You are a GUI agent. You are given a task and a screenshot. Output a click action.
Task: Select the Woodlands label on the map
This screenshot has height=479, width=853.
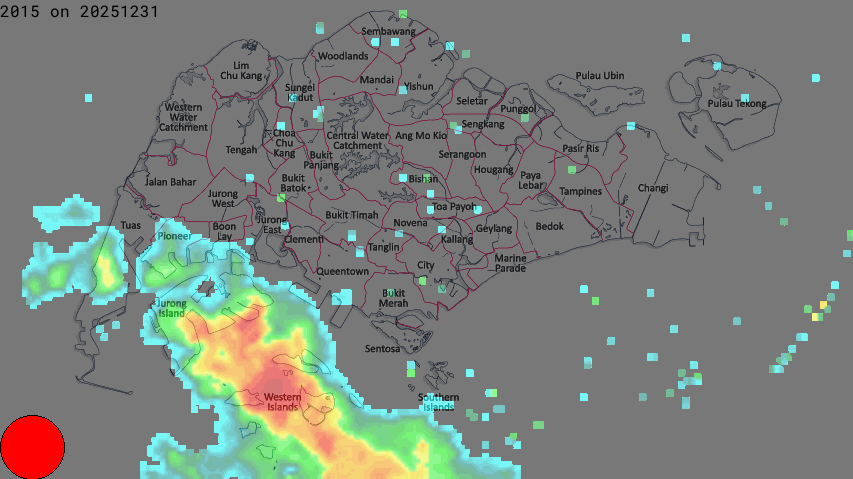click(343, 56)
